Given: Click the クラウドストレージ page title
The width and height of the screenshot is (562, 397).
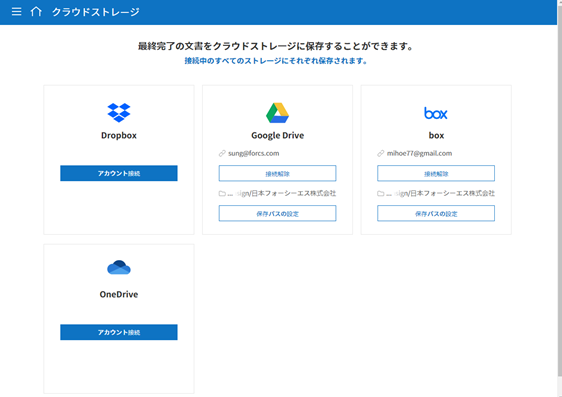Looking at the screenshot, I should coord(96,12).
